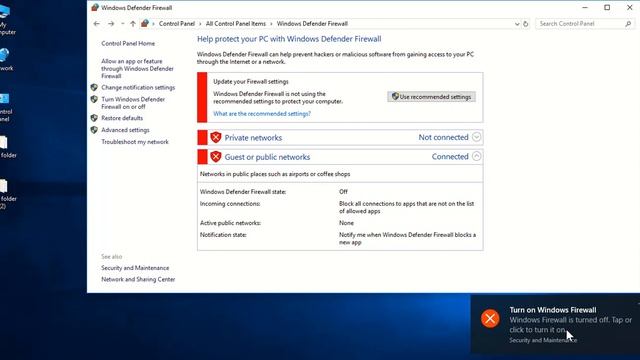Maximize the Windows Defender Firewall window

click(x=607, y=7)
